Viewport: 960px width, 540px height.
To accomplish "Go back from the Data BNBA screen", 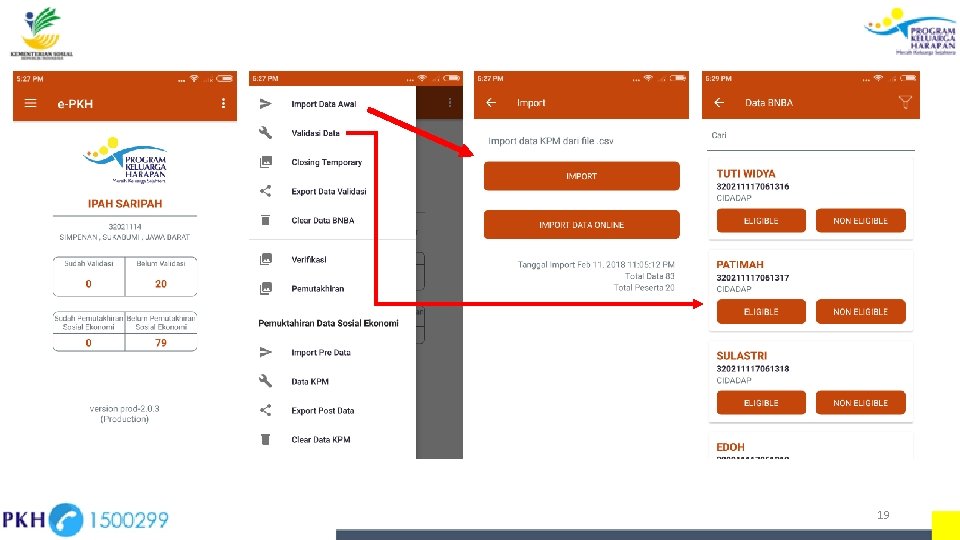I will pos(719,103).
